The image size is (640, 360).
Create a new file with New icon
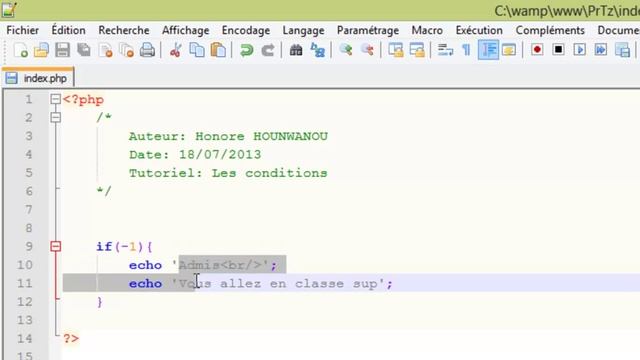20,50
